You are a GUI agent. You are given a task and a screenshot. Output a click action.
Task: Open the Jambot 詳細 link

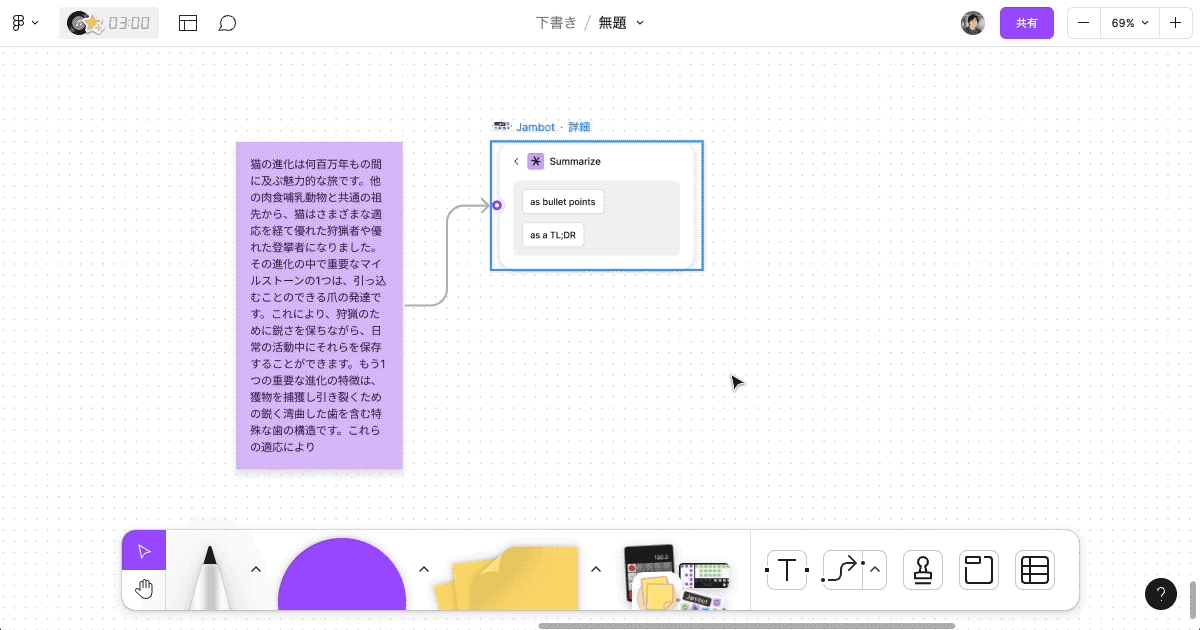581,126
